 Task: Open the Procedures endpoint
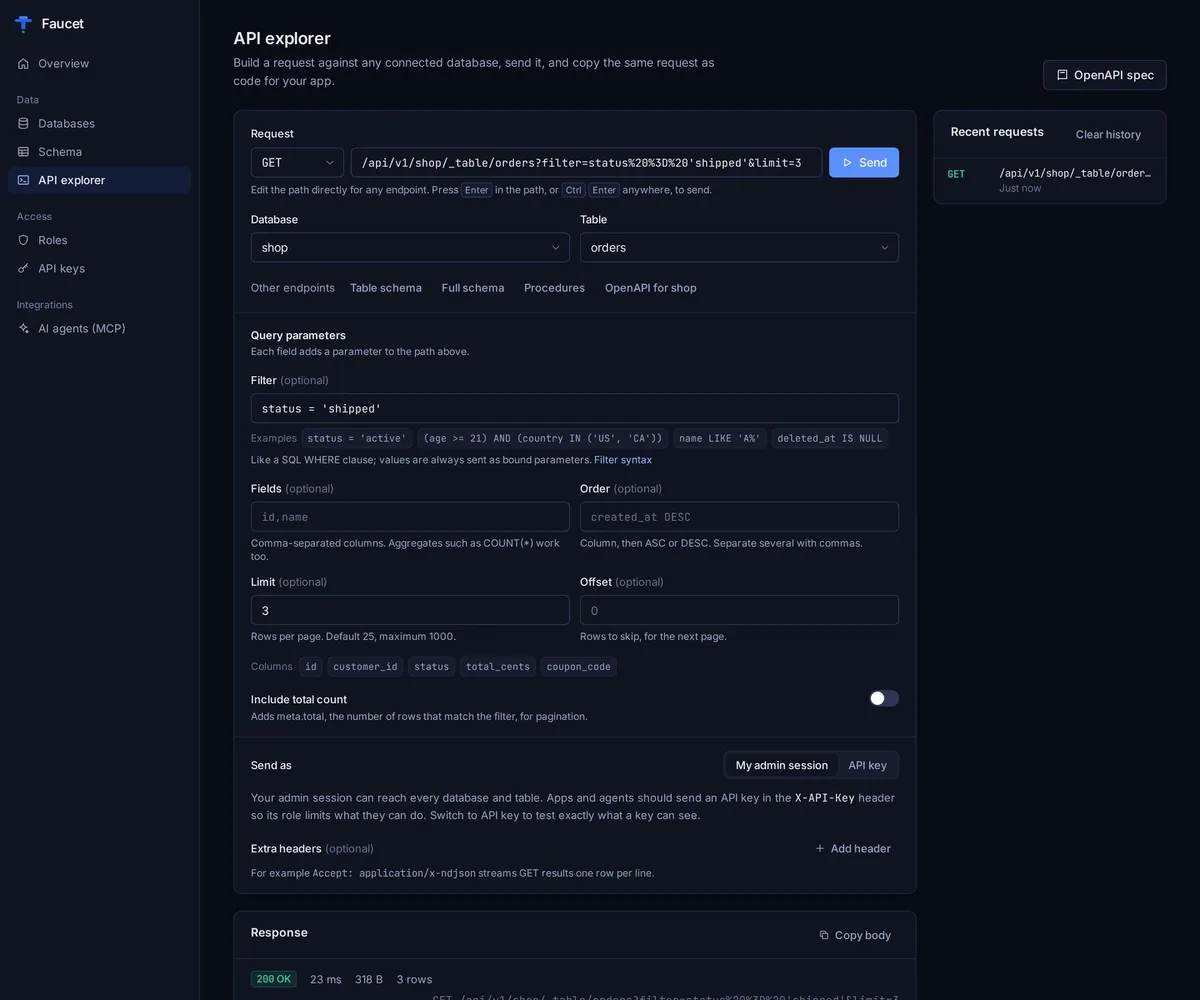click(x=554, y=288)
